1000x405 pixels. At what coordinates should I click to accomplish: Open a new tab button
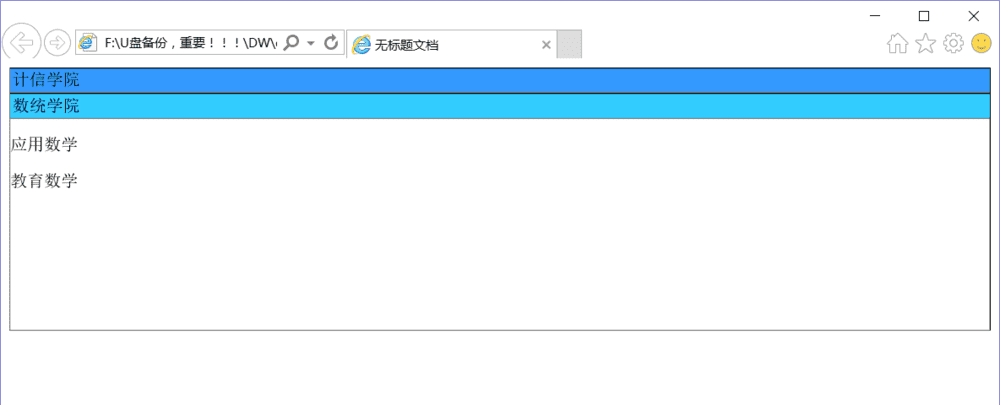click(569, 44)
